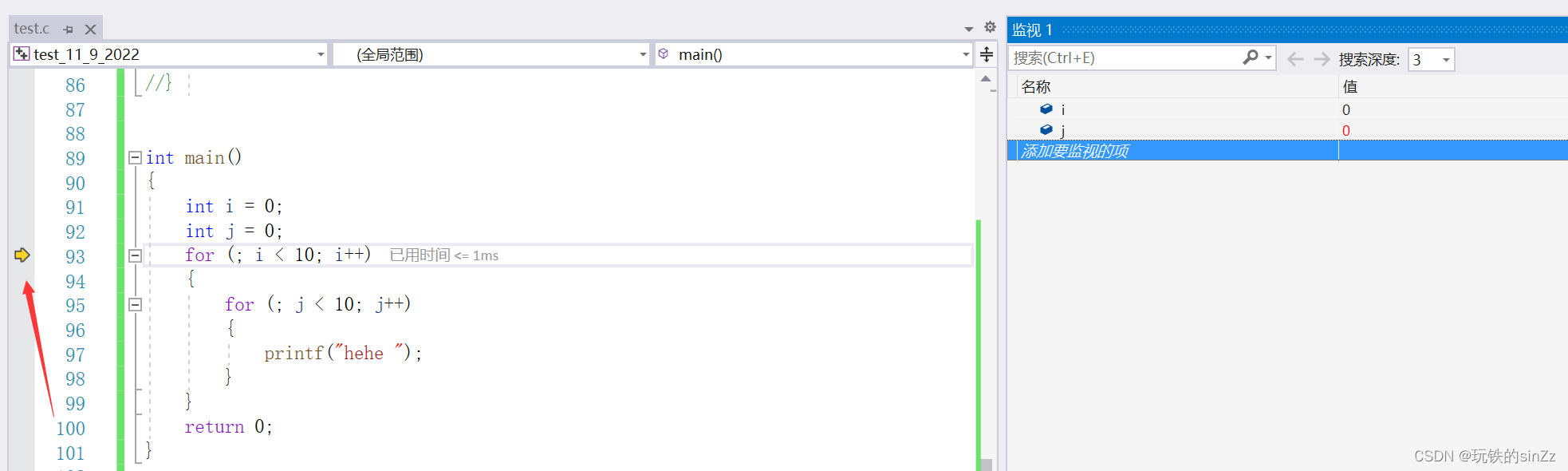Collapse the inner for loop at line 95
The height and width of the screenshot is (471, 1568).
pos(136,305)
